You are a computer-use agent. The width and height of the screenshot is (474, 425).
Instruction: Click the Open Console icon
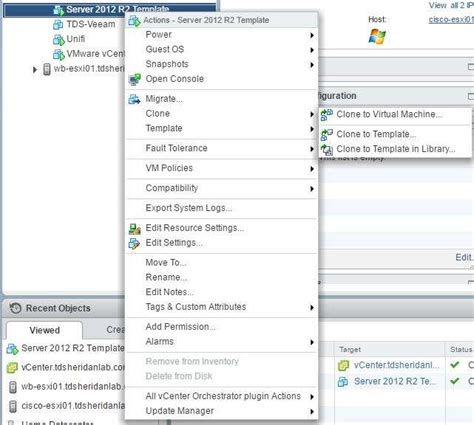pyautogui.click(x=135, y=79)
